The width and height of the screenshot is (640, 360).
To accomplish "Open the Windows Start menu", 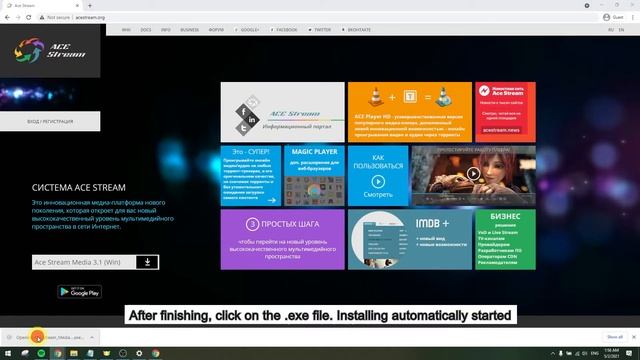I will [x=8, y=353].
